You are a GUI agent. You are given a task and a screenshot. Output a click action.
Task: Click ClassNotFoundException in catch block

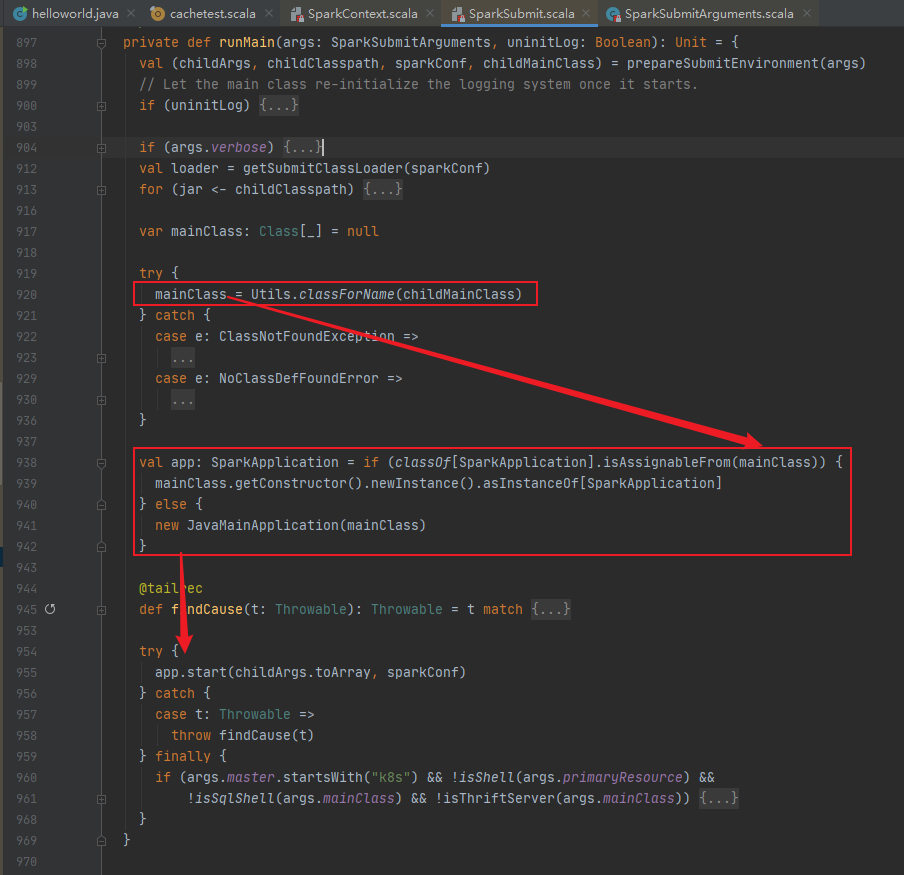pyautogui.click(x=307, y=337)
